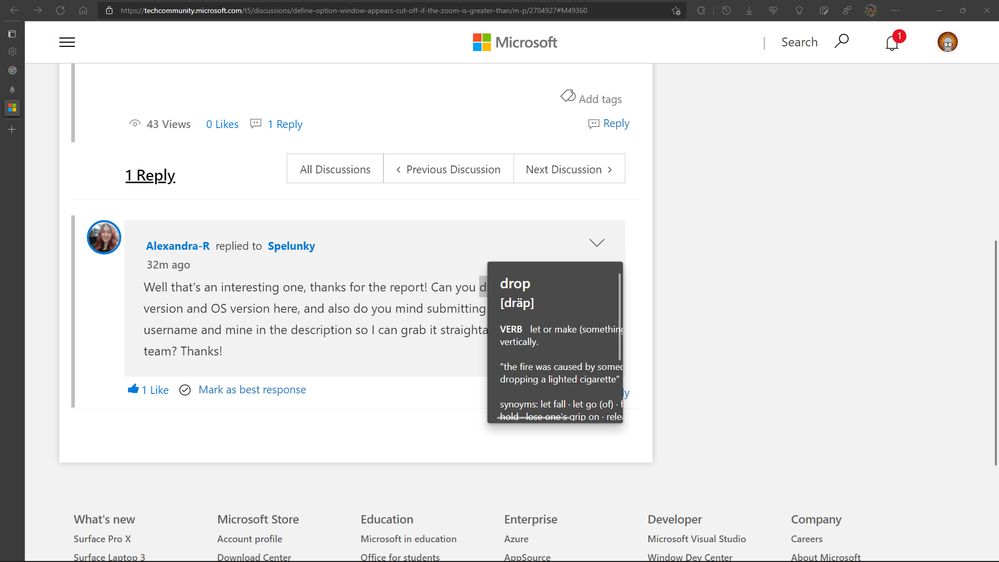
Task: Click the 0 Likes link
Action: [x=222, y=124]
